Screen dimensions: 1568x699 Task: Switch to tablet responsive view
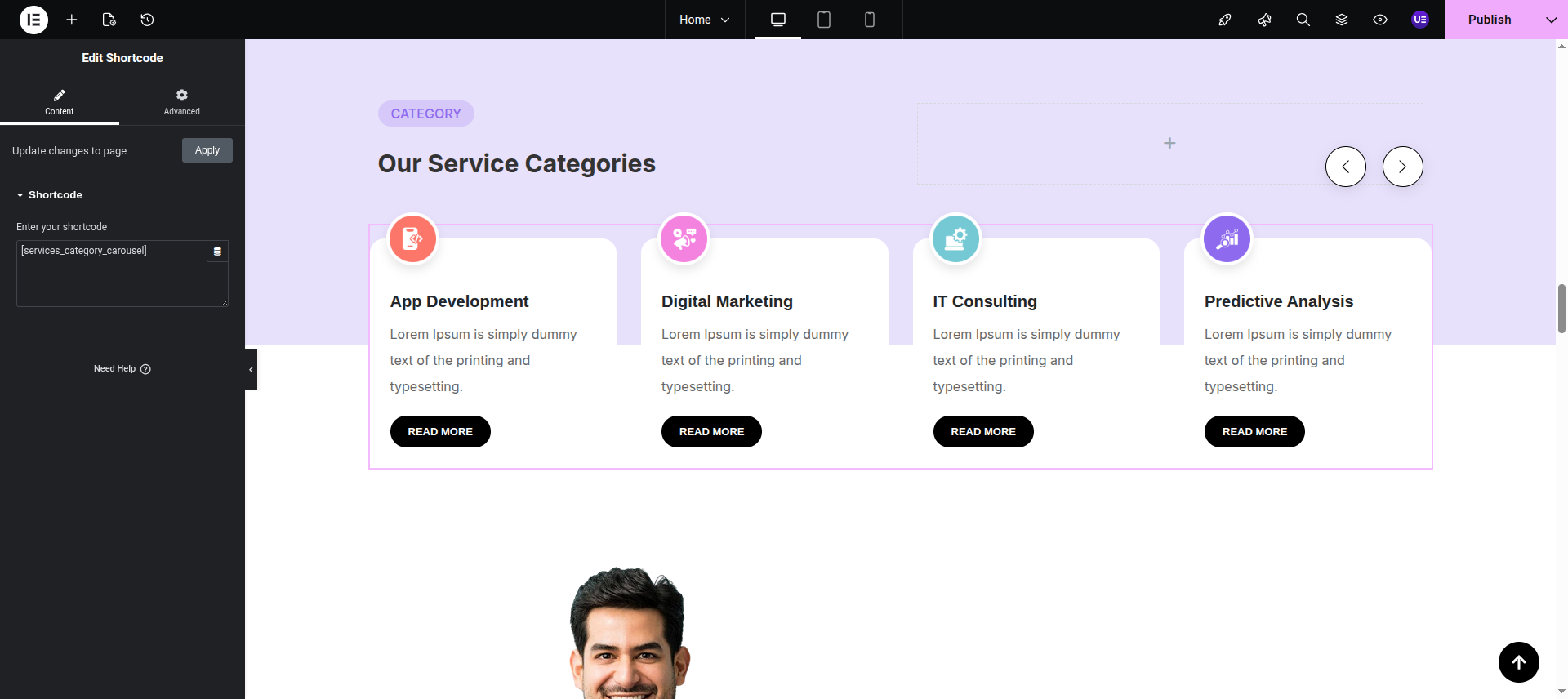click(x=823, y=20)
